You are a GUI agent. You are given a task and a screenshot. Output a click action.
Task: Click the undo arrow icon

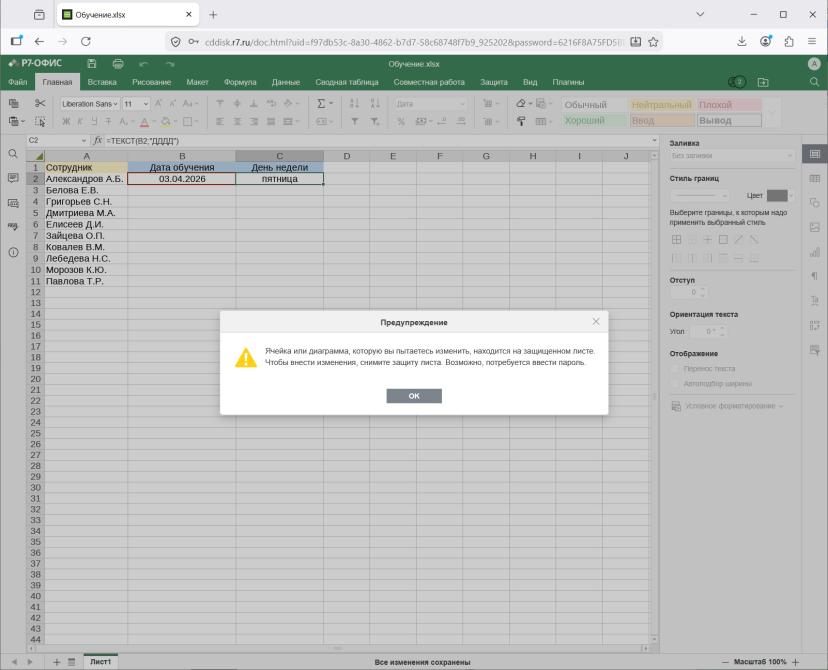coord(144,64)
